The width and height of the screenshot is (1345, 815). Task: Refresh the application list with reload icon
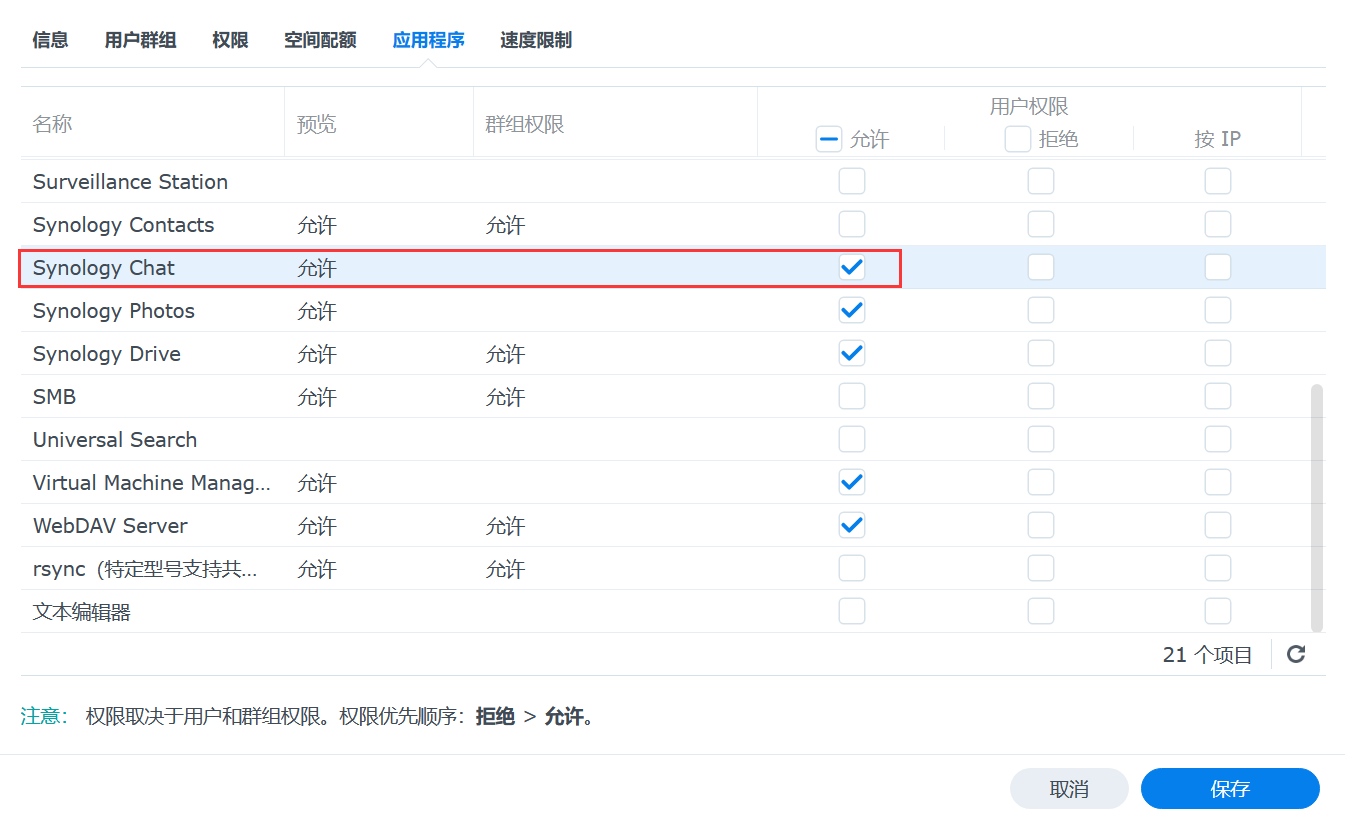tap(1296, 654)
